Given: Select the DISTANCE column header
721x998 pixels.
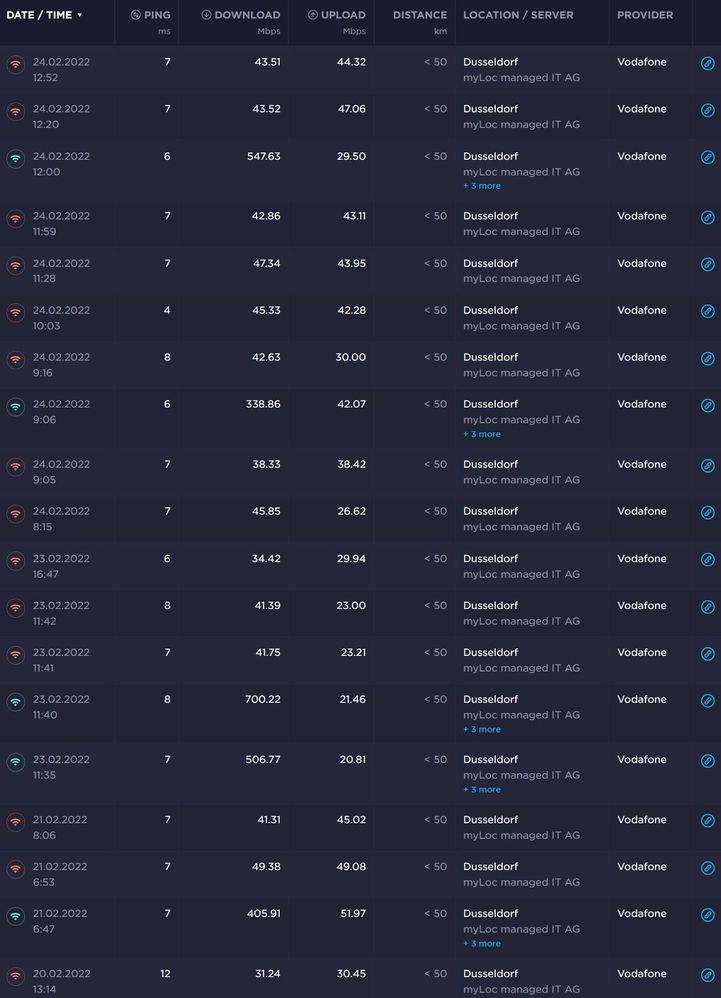Looking at the screenshot, I should pyautogui.click(x=418, y=14).
